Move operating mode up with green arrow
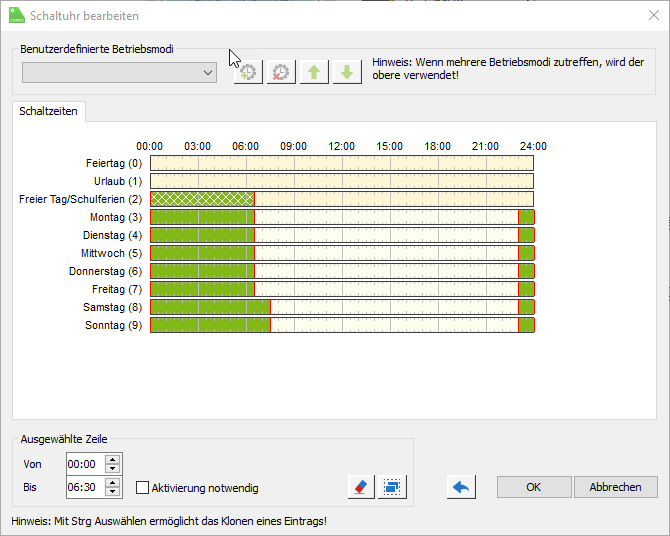Viewport: 670px width, 536px height. [x=314, y=72]
